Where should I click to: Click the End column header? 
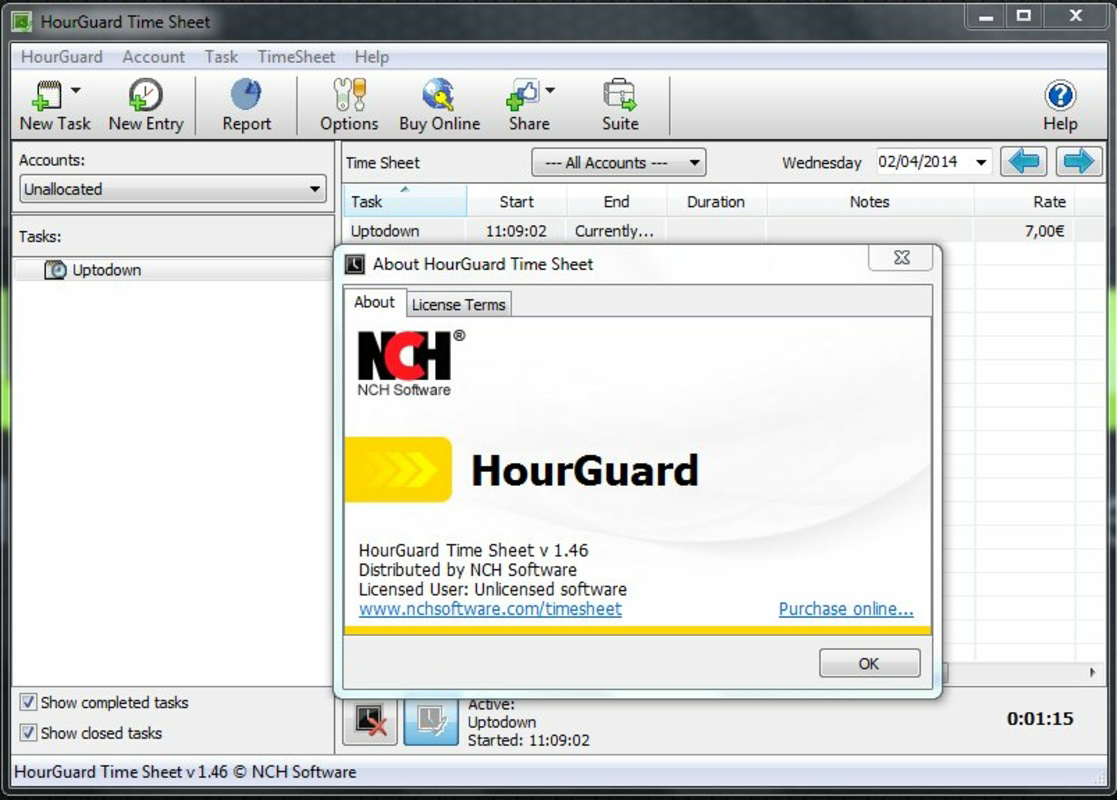click(x=616, y=202)
